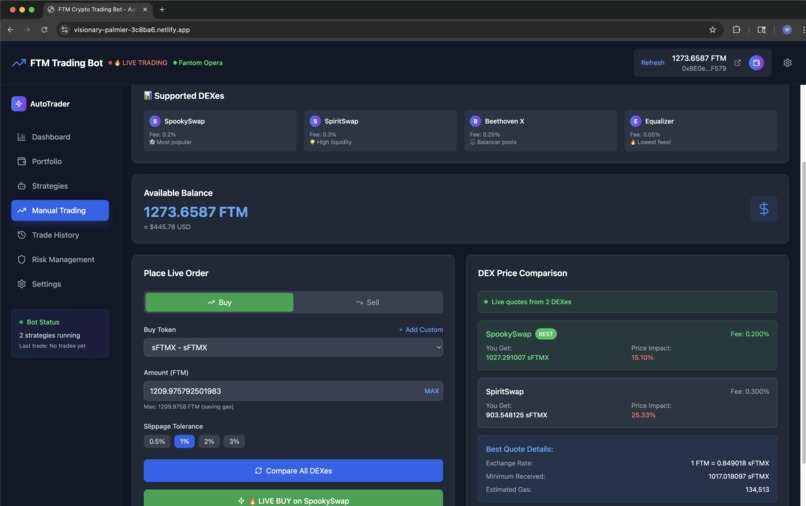806x506 pixels.
Task: Click the SpiritSwap round logo icon
Action: coord(315,121)
